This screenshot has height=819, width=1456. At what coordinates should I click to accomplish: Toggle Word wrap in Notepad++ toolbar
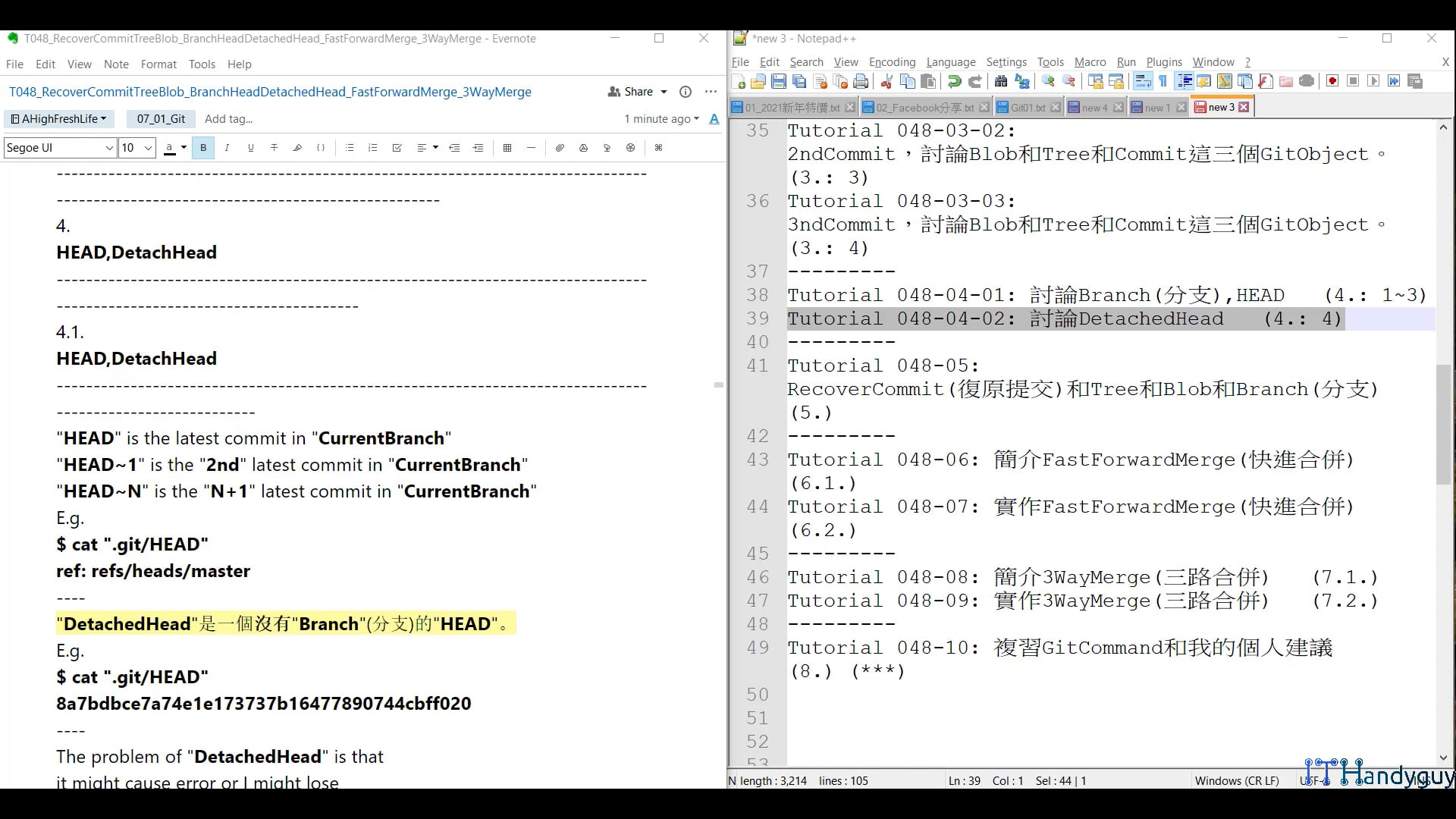tap(1143, 82)
